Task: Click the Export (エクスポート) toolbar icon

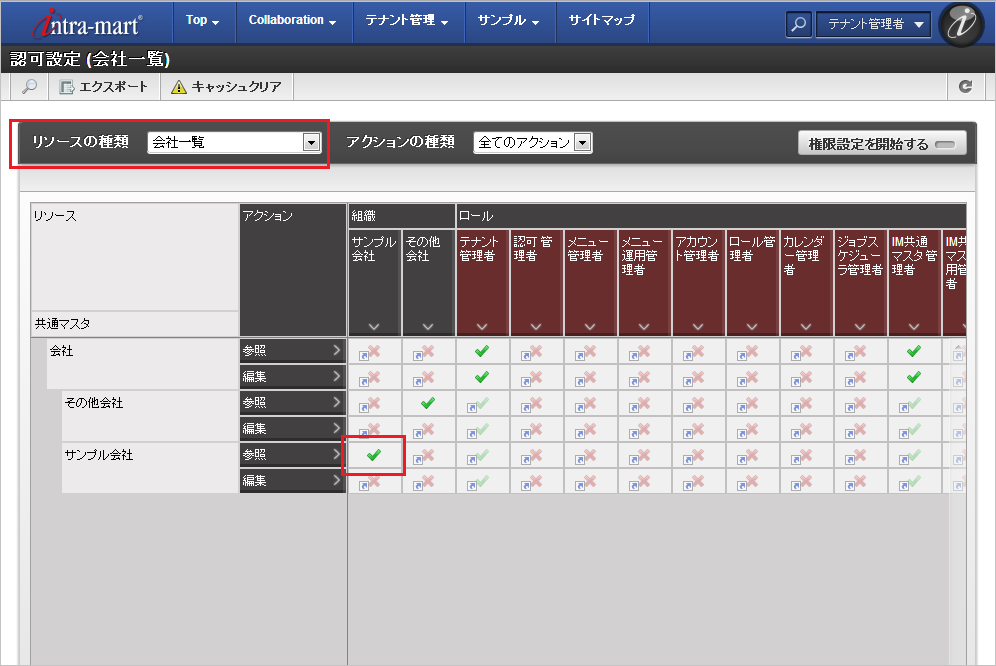Action: (x=68, y=87)
